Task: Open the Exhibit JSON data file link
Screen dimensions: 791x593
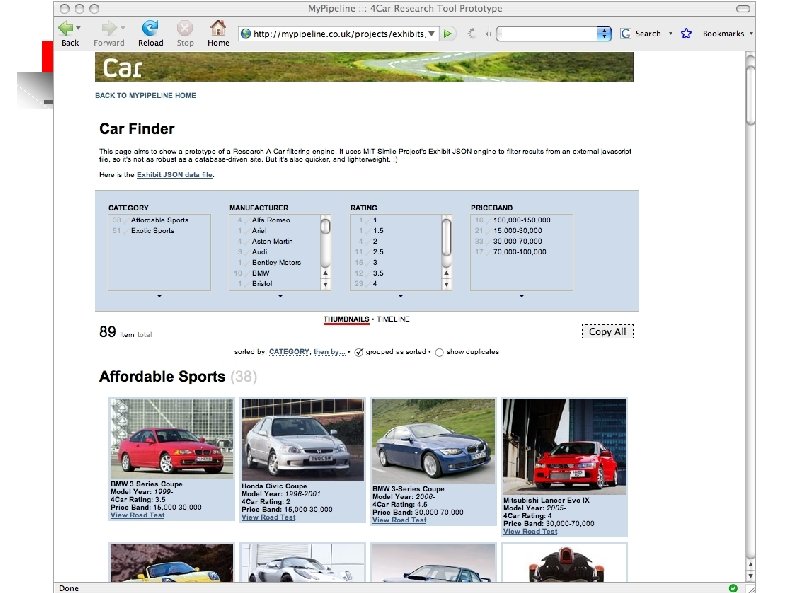Action: 176,174
